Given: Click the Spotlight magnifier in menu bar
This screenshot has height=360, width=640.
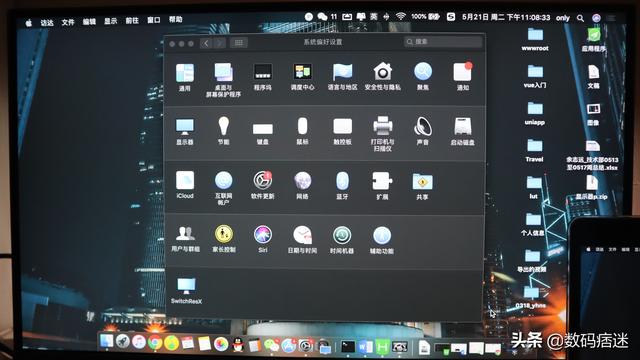Looking at the screenshot, I should pyautogui.click(x=580, y=18).
